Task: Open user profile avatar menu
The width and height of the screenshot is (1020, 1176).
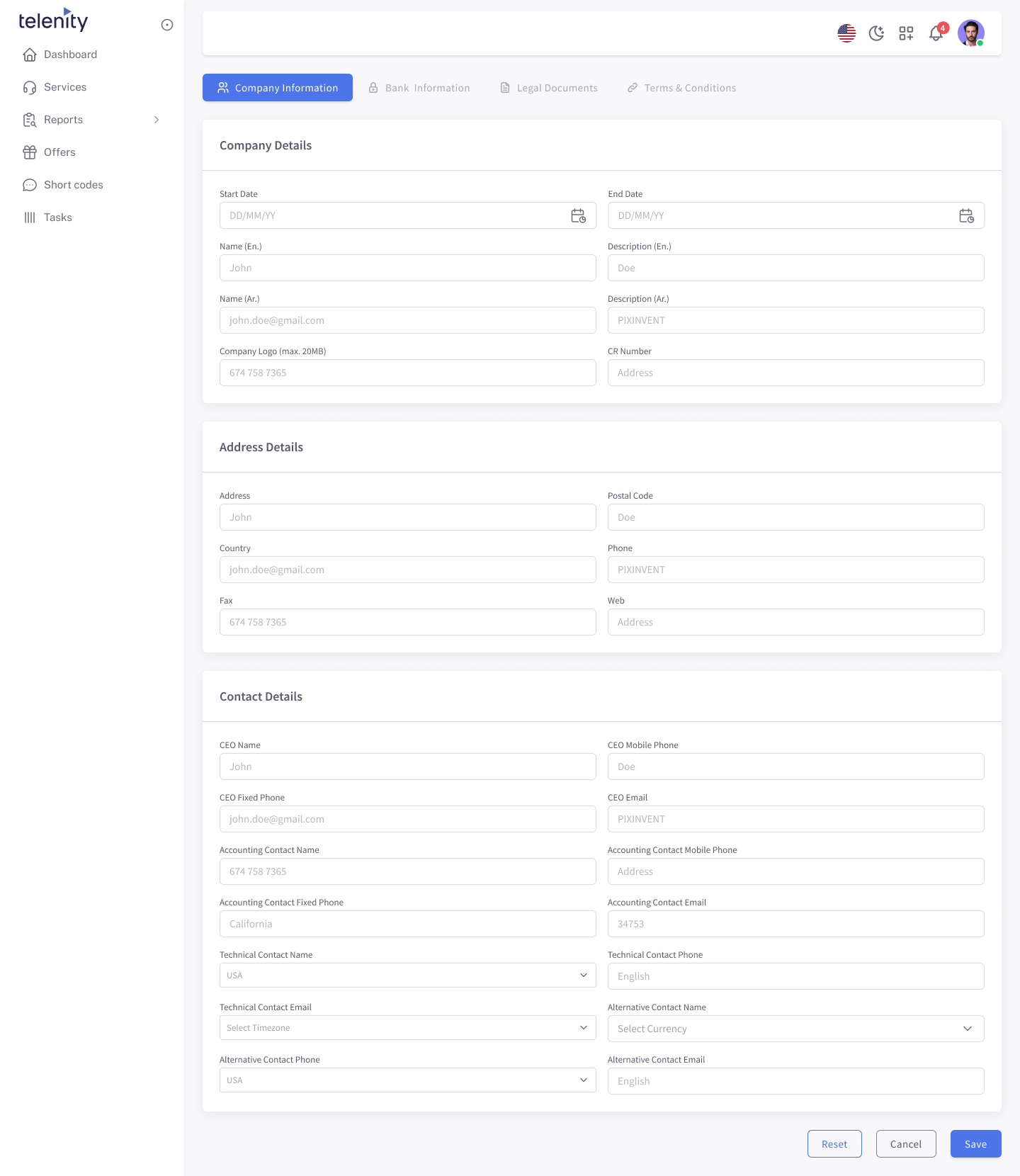Action: (x=971, y=33)
